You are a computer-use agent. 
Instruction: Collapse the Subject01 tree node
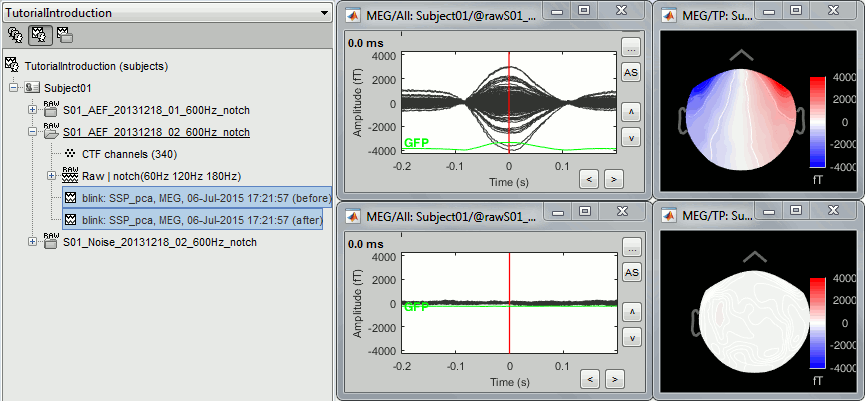(x=14, y=88)
